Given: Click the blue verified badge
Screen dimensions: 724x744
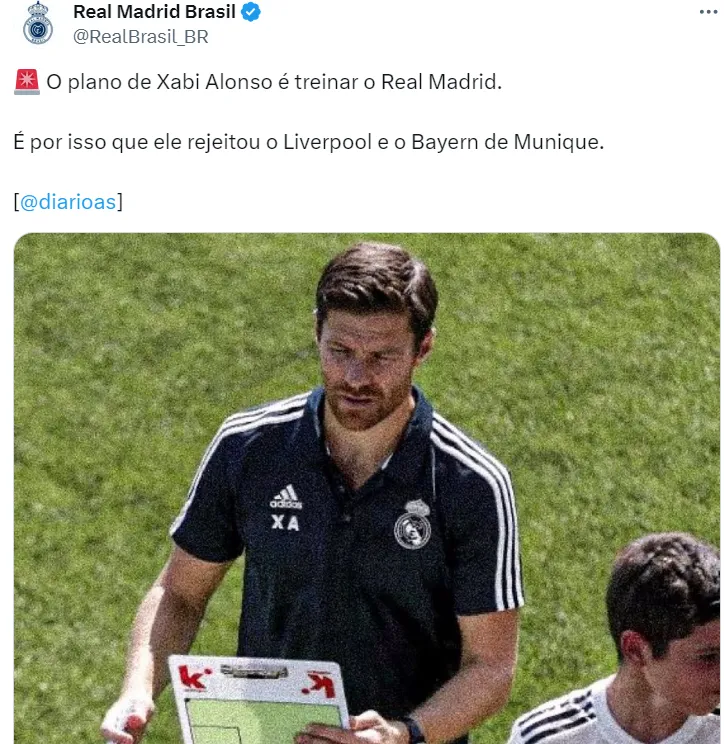Looking at the screenshot, I should (x=251, y=12).
